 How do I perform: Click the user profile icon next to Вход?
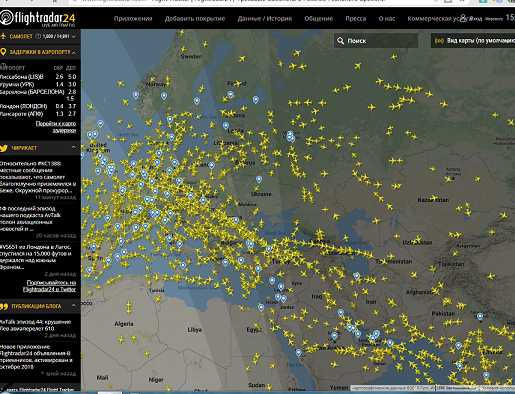pyautogui.click(x=463, y=18)
